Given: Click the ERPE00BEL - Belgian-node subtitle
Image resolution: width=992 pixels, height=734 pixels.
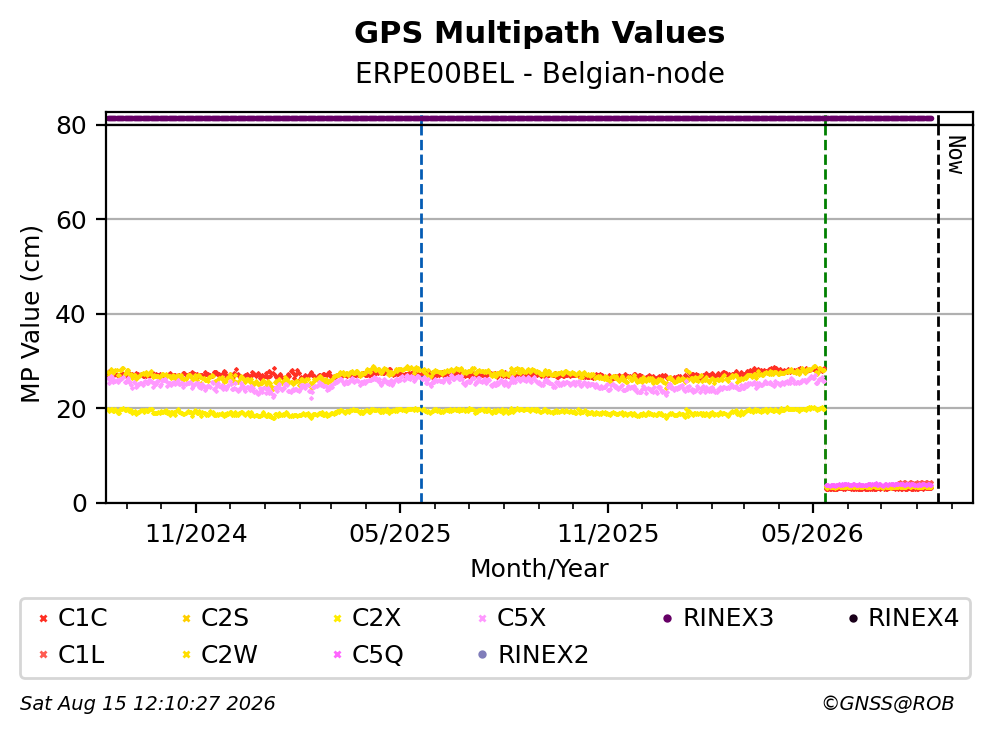Looking at the screenshot, I should click(x=540, y=73).
